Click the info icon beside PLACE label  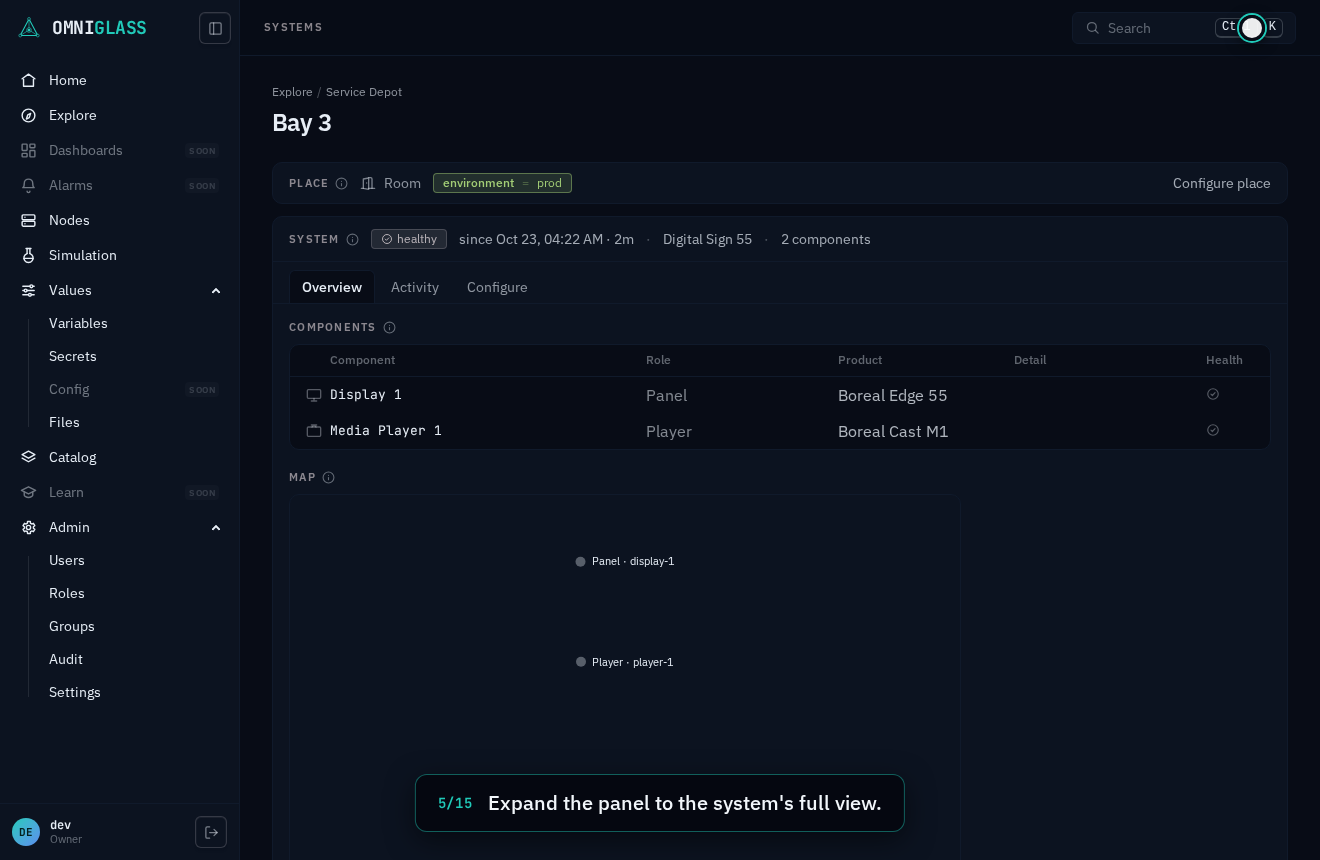pyautogui.click(x=341, y=184)
